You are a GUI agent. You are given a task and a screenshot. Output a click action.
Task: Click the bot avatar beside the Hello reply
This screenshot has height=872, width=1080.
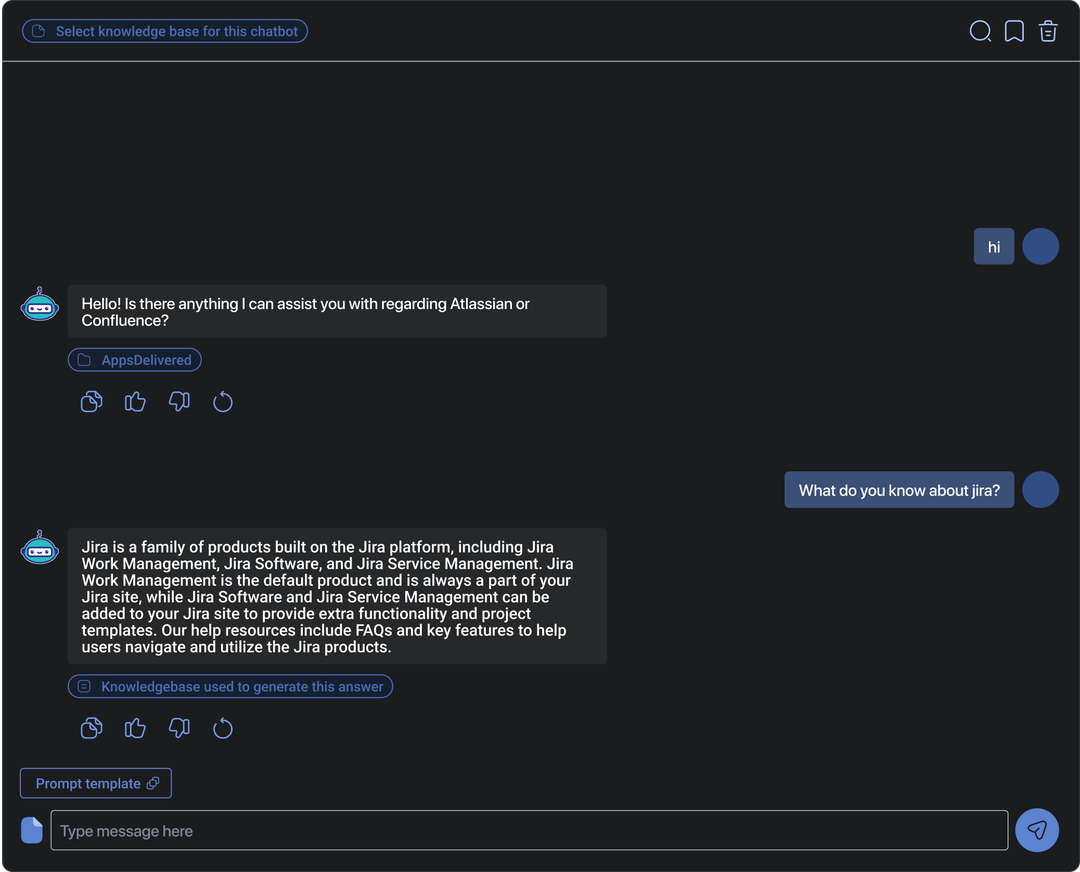pos(40,304)
